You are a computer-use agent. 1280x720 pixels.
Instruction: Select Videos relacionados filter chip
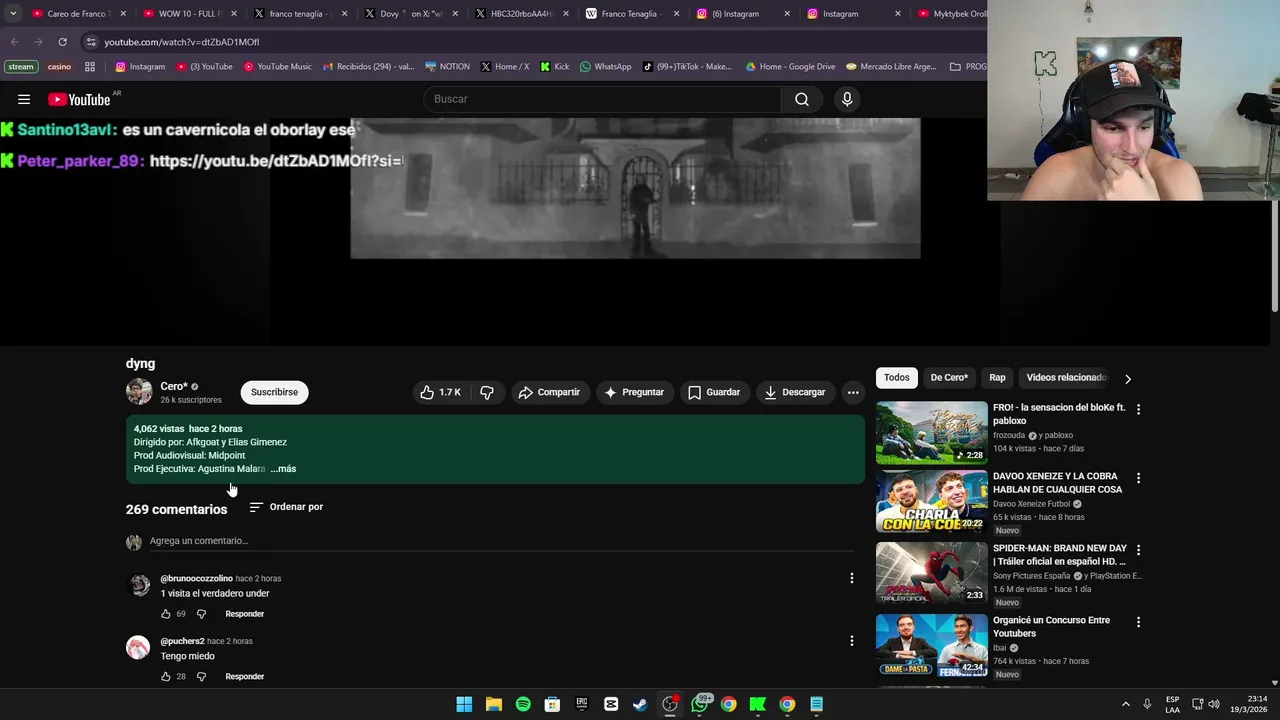[x=1066, y=378]
